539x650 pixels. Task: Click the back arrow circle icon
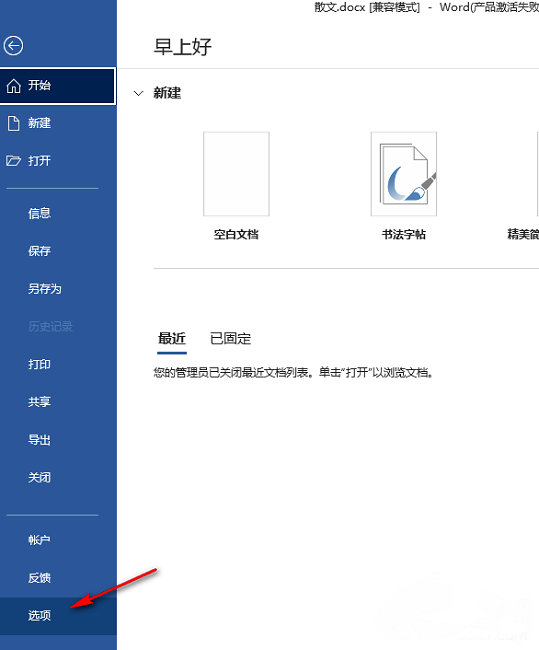pos(13,46)
